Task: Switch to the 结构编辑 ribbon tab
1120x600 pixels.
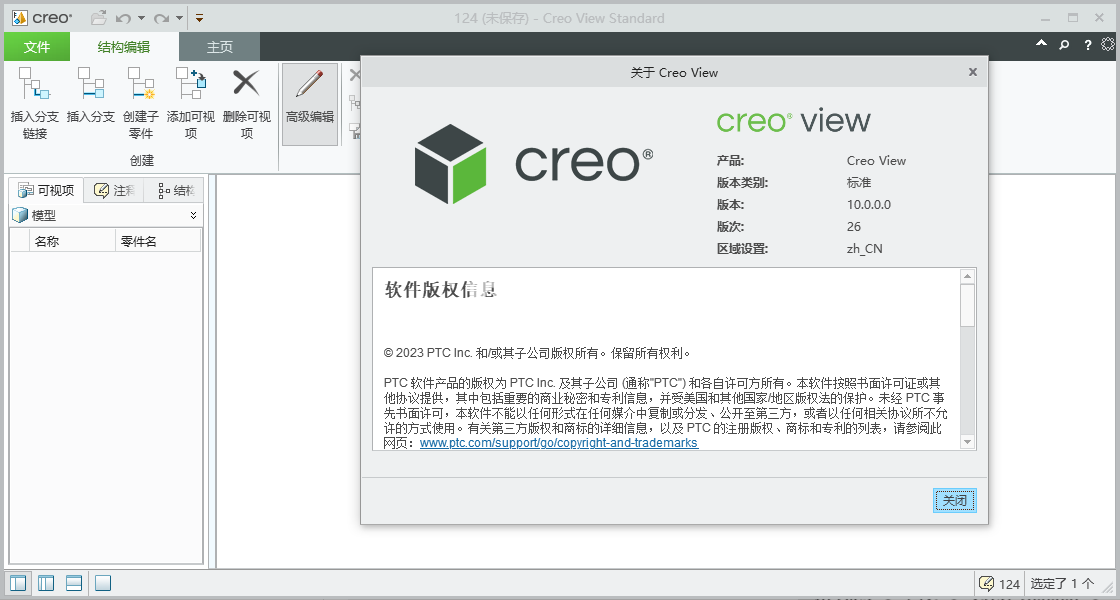Action: click(x=124, y=47)
